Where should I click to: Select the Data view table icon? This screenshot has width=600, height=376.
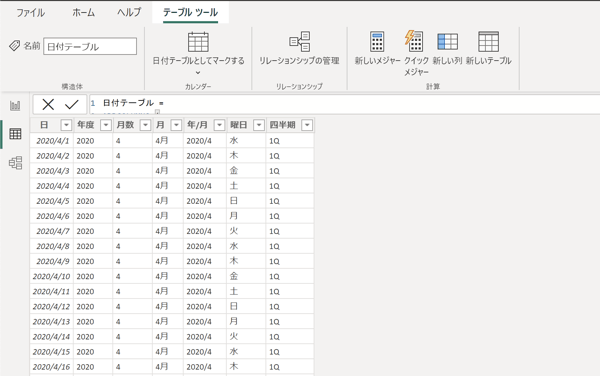coord(15,134)
